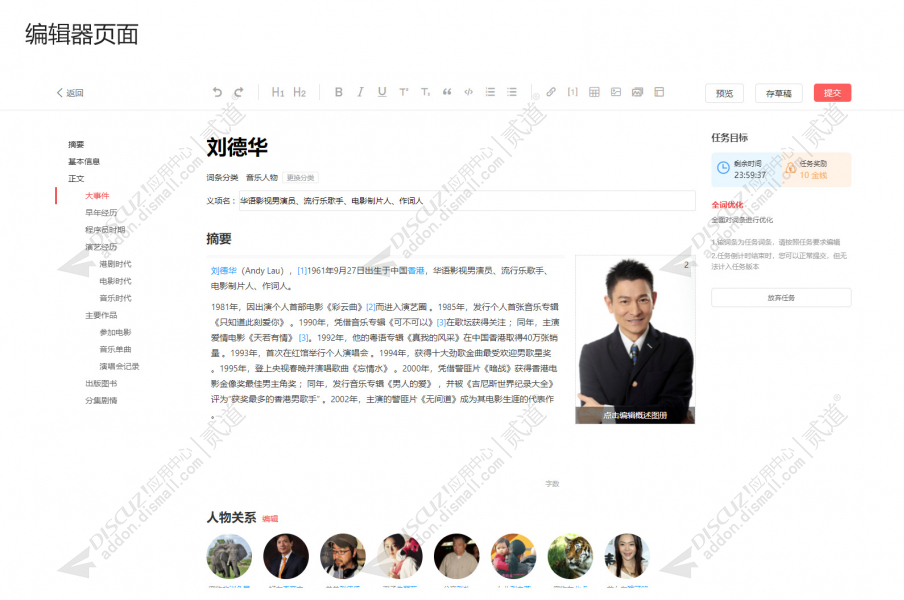Screen dimensions: 904x600
Task: Insert a hyperlink
Action: point(550,92)
